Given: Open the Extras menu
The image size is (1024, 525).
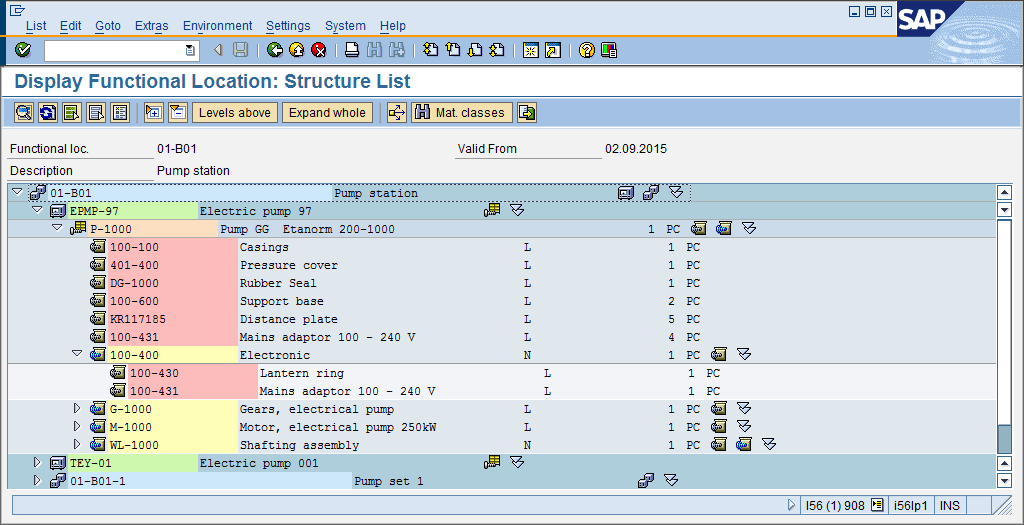Looking at the screenshot, I should (x=152, y=25).
